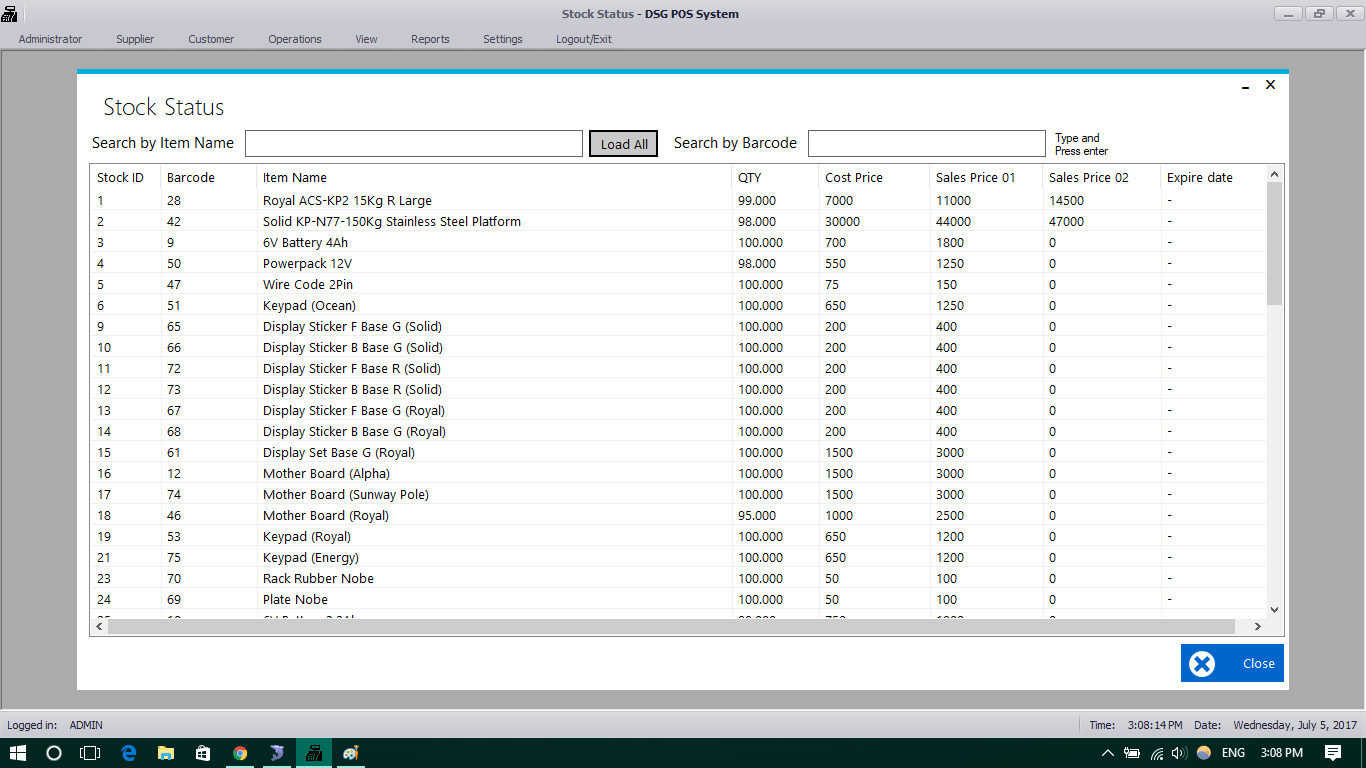This screenshot has width=1366, height=768.
Task: Open Google Chrome from the taskbar
Action: tap(240, 753)
